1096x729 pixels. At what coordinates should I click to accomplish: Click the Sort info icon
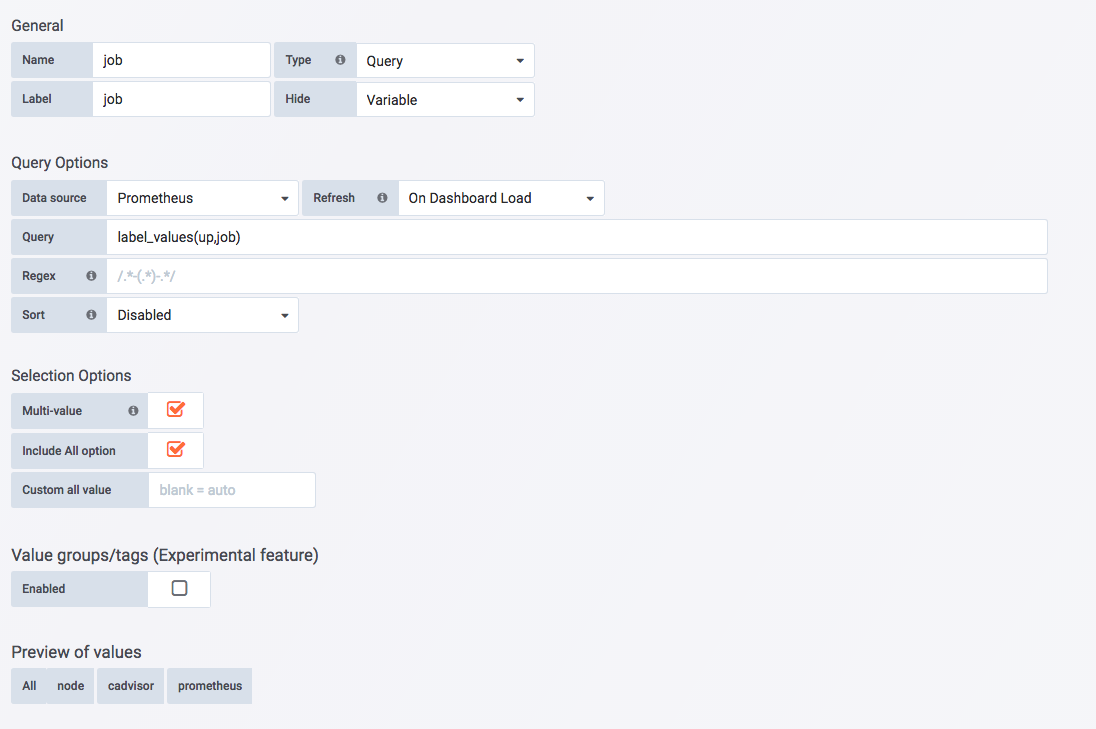coord(91,315)
